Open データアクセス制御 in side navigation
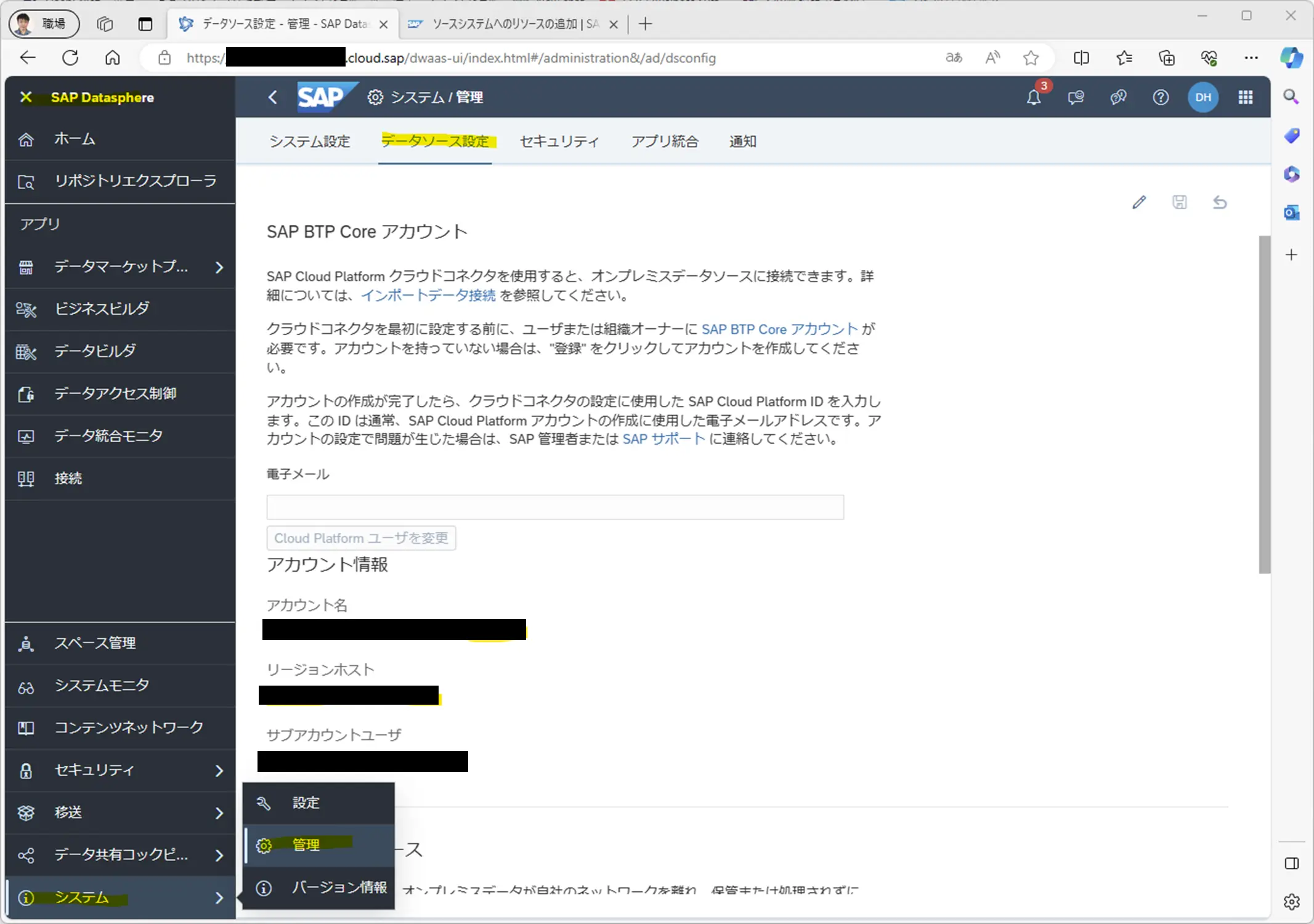 pyautogui.click(x=120, y=394)
